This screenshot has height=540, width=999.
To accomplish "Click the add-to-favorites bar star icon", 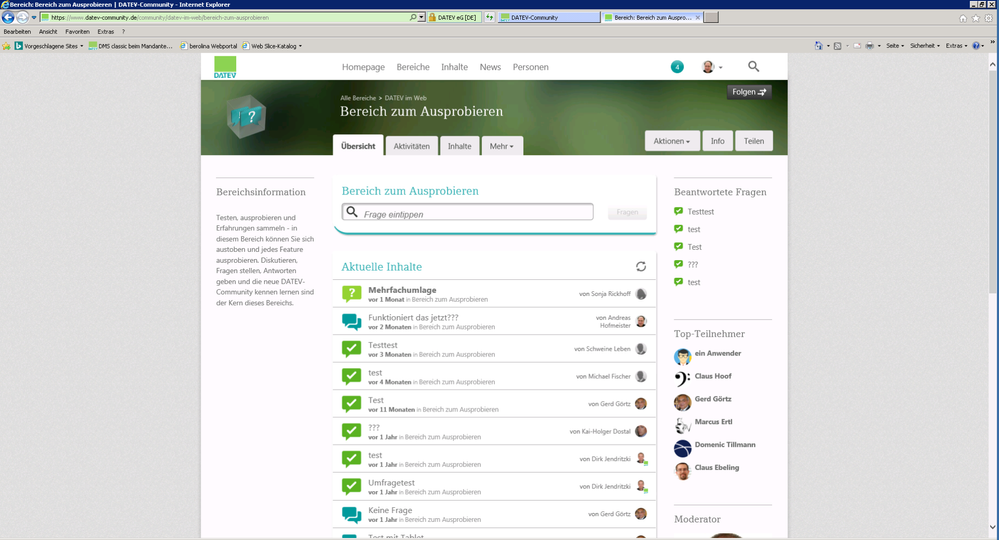I will [6, 46].
